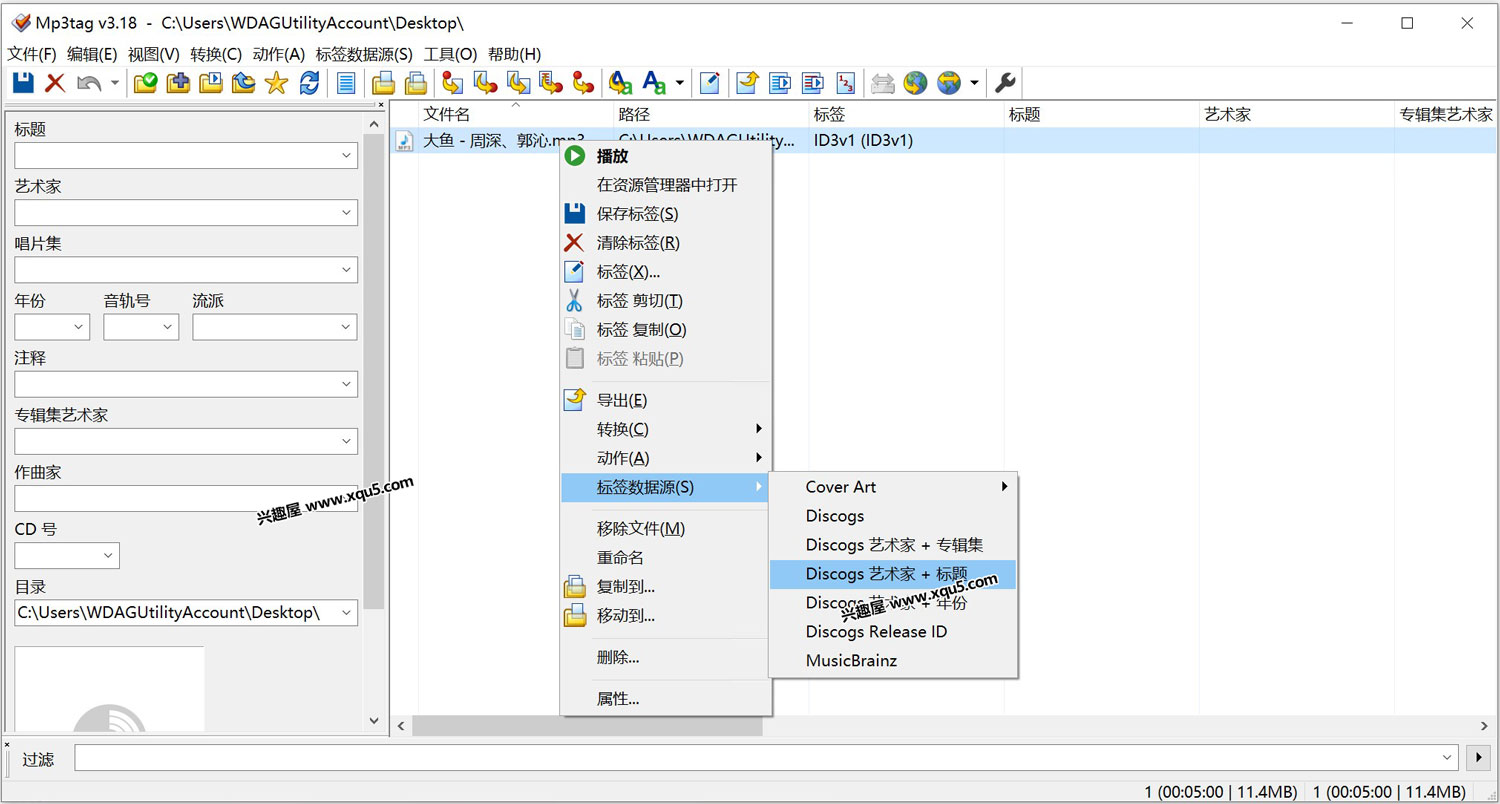This screenshot has height=804, width=1500.
Task: Click the Change directory folder-check icon
Action: coord(145,83)
